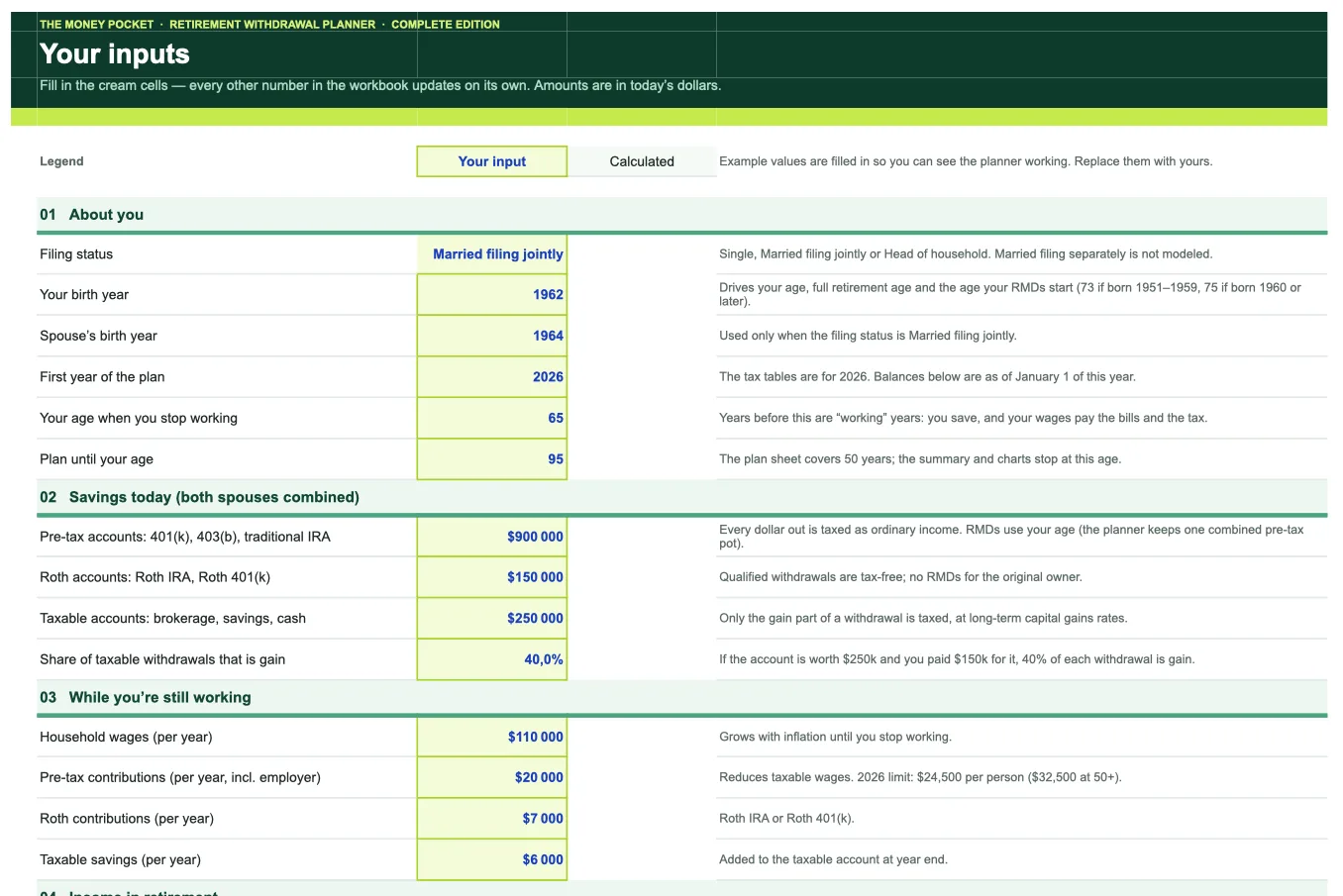Select the spouse's birth year cell 1964
Image resolution: width=1343 pixels, height=896 pixels.
[492, 336]
